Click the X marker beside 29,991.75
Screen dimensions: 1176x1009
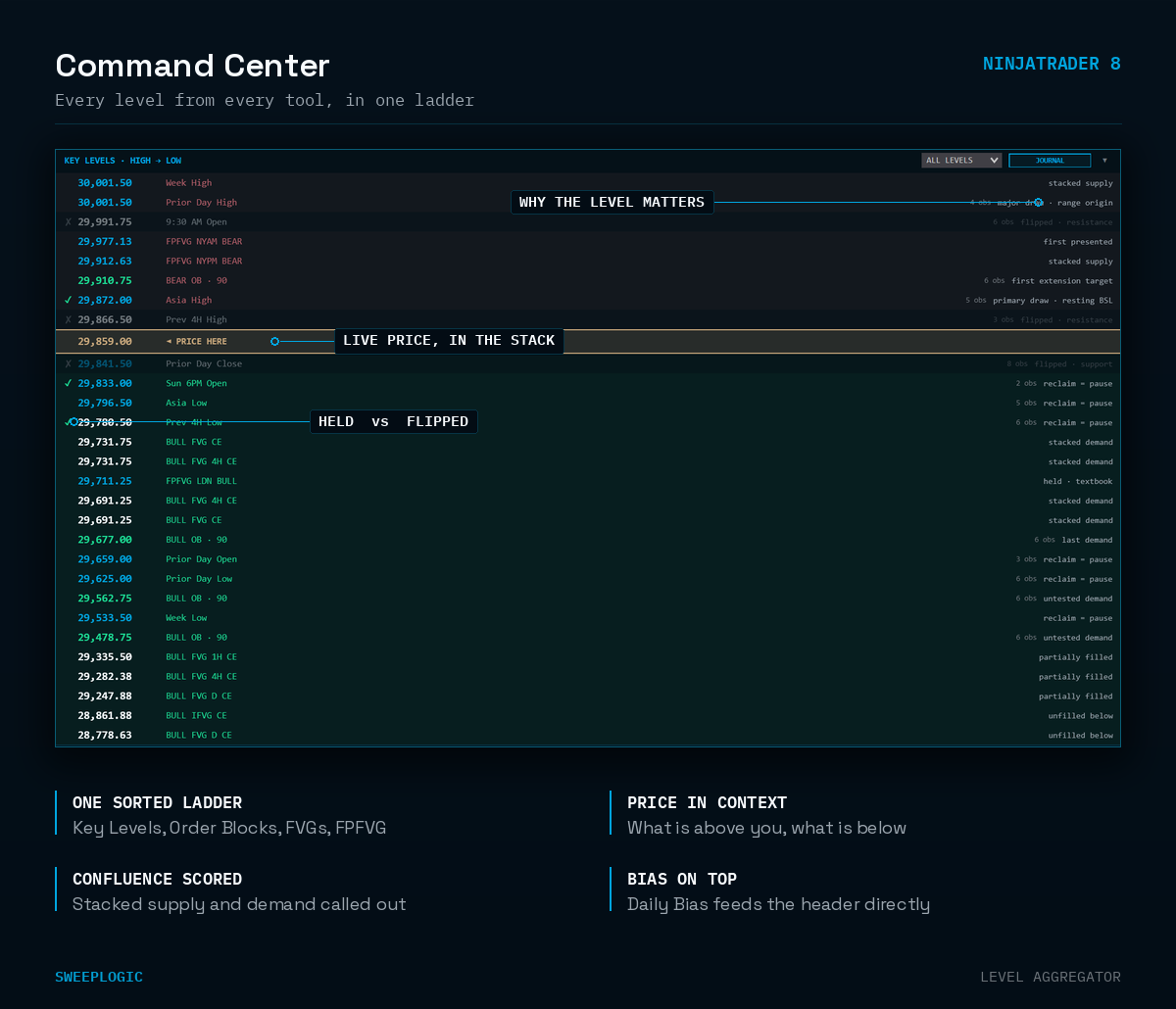(x=69, y=222)
